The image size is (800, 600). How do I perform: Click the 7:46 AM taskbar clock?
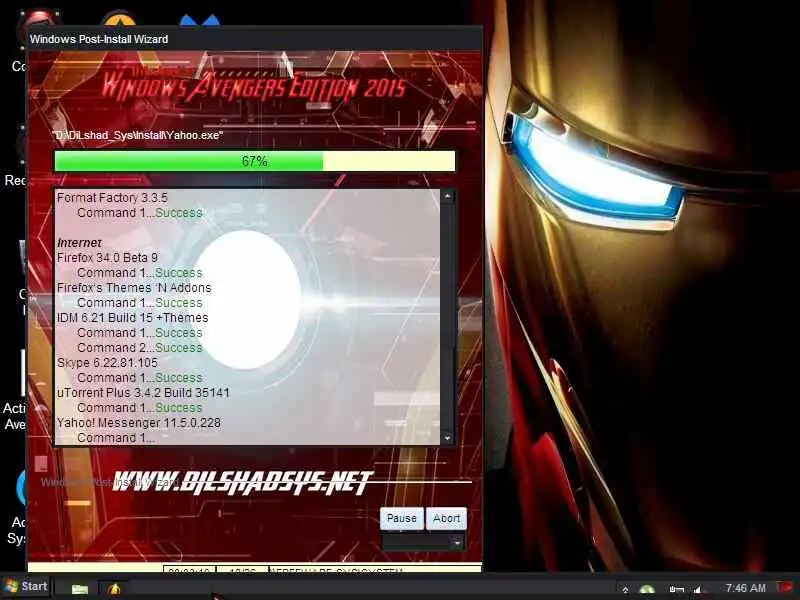pyautogui.click(x=745, y=588)
